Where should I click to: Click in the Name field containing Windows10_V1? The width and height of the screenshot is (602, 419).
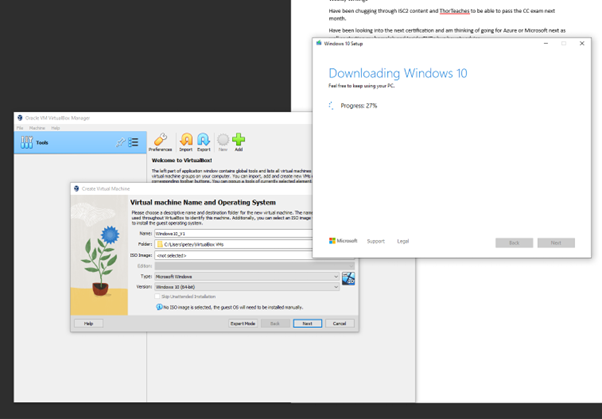(233, 234)
